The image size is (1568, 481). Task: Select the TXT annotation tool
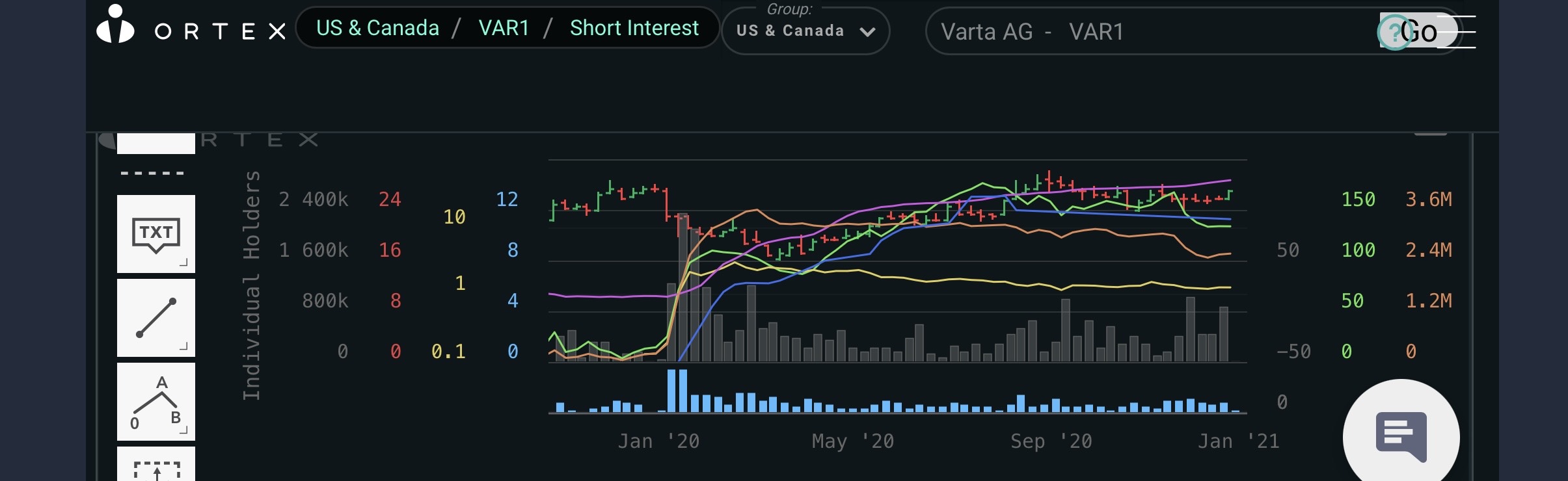point(155,234)
